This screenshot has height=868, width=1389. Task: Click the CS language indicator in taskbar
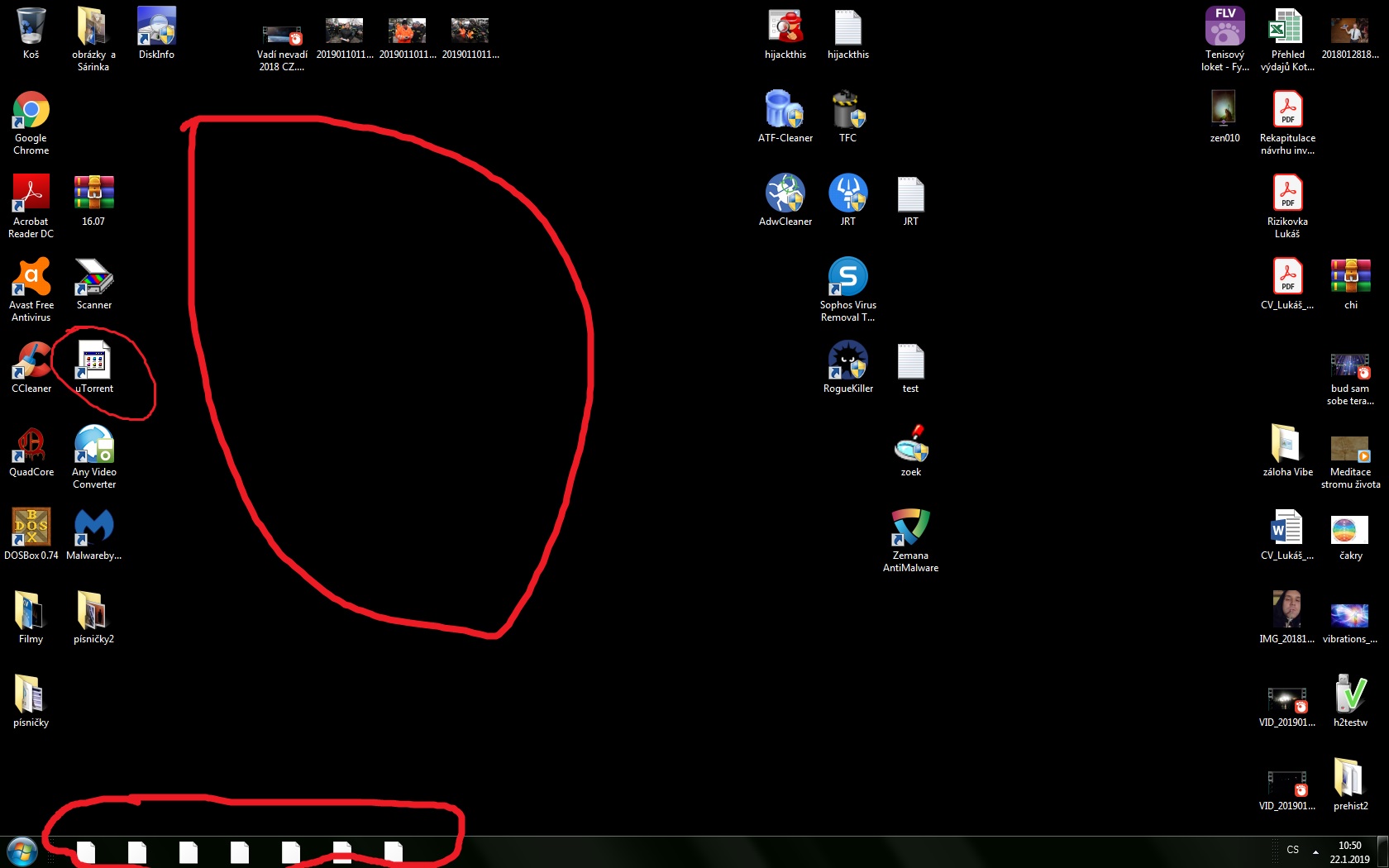point(1292,851)
